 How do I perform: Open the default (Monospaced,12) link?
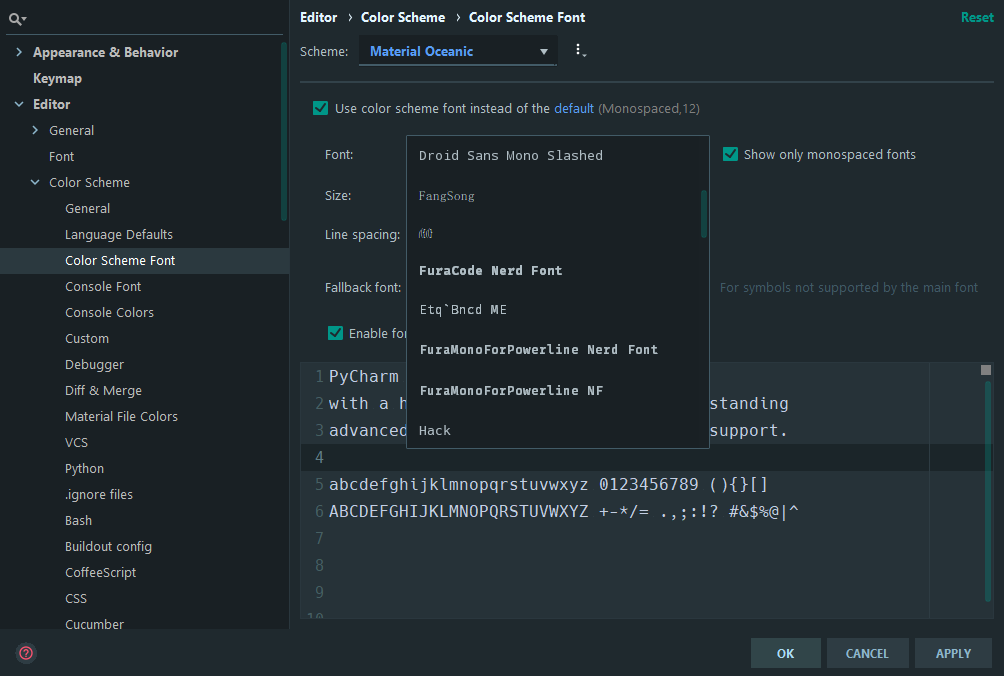coord(574,108)
